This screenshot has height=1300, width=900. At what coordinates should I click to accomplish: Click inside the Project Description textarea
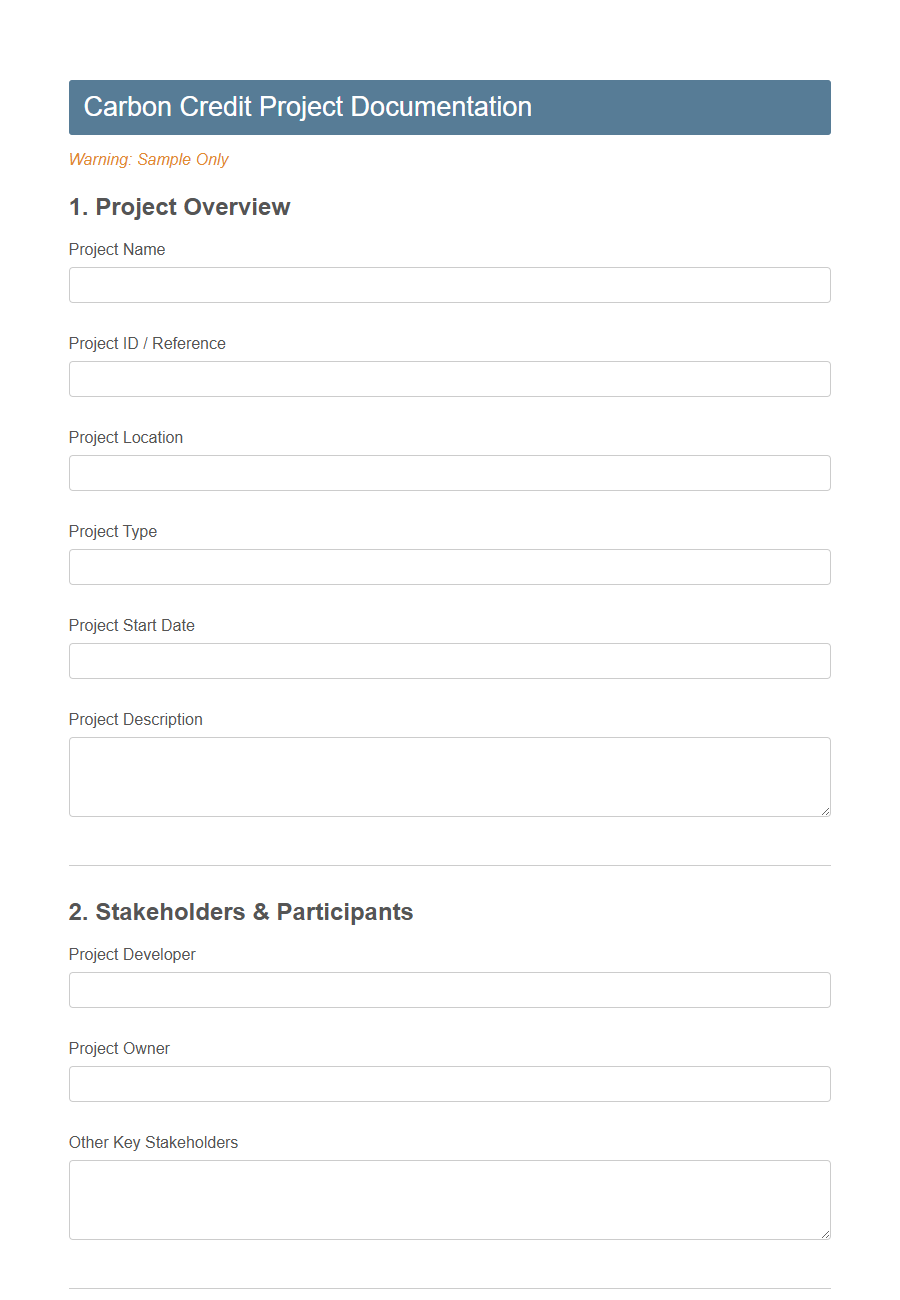pos(449,775)
